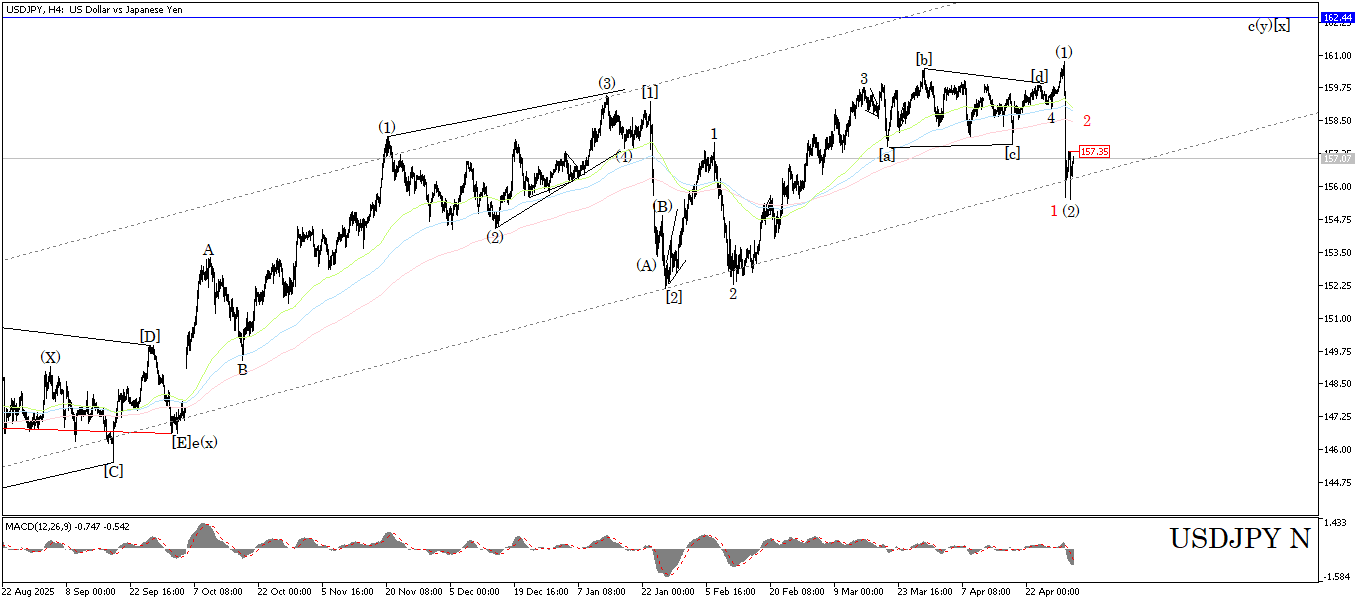
Task: Click the 22 Jan 00:00 date label
Action: [x=668, y=591]
